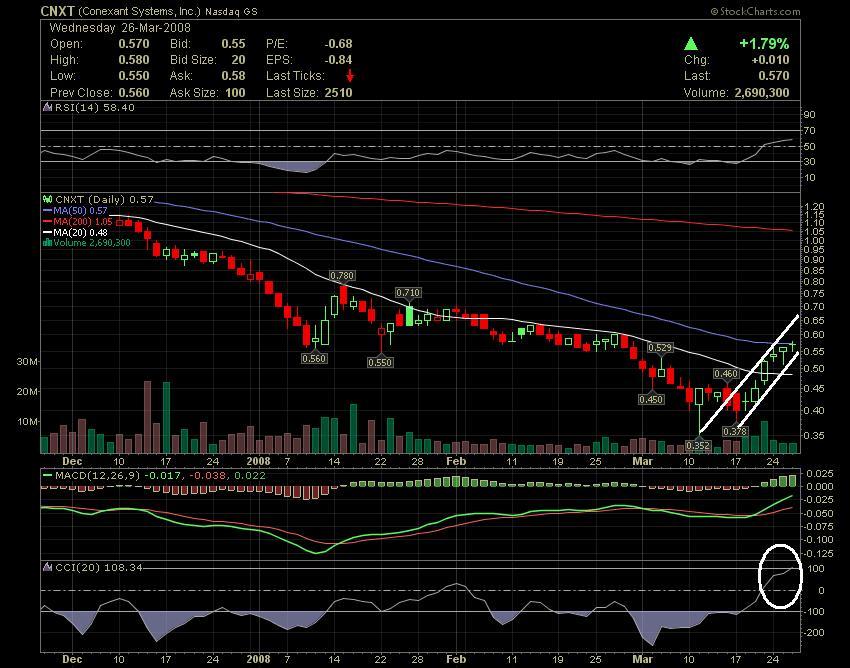
Task: Click the 20M volume axis label
Action: click(27, 391)
